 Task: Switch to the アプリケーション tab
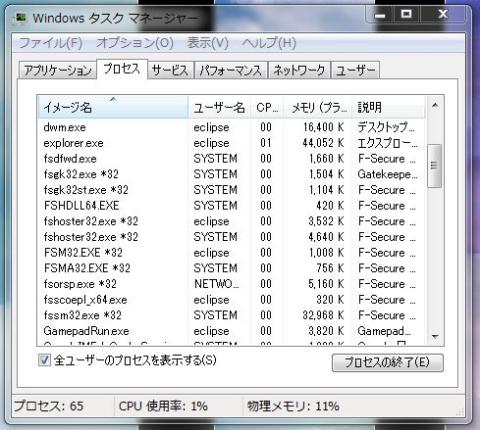(58, 70)
